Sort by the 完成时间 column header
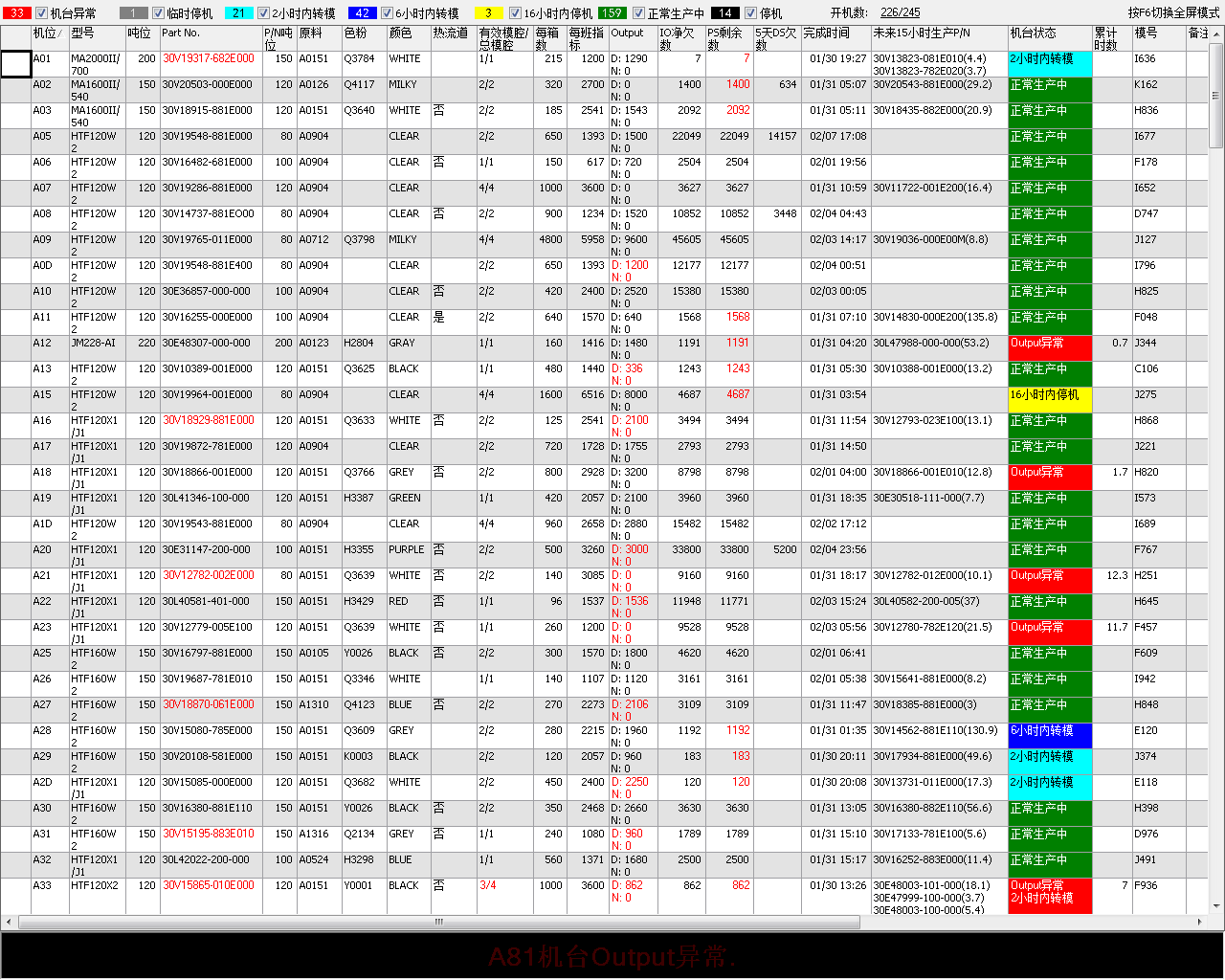 tap(835, 38)
